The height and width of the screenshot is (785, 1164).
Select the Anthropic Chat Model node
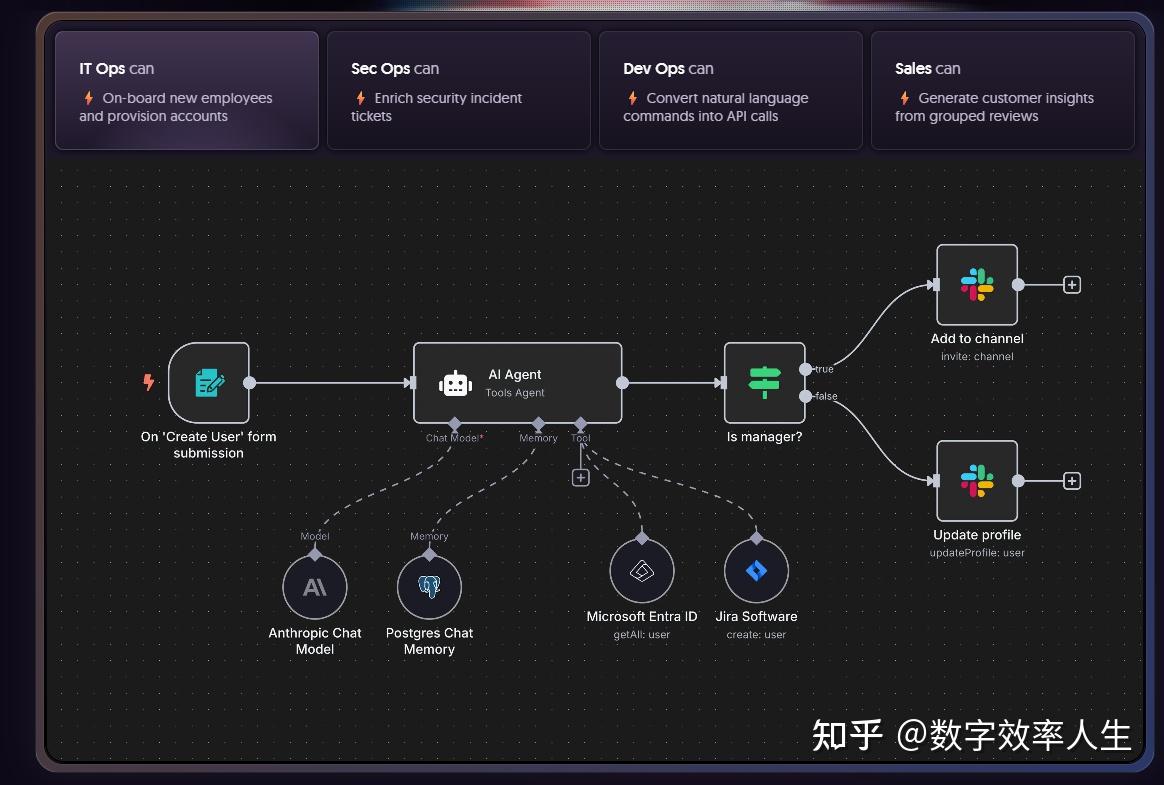tap(315, 587)
